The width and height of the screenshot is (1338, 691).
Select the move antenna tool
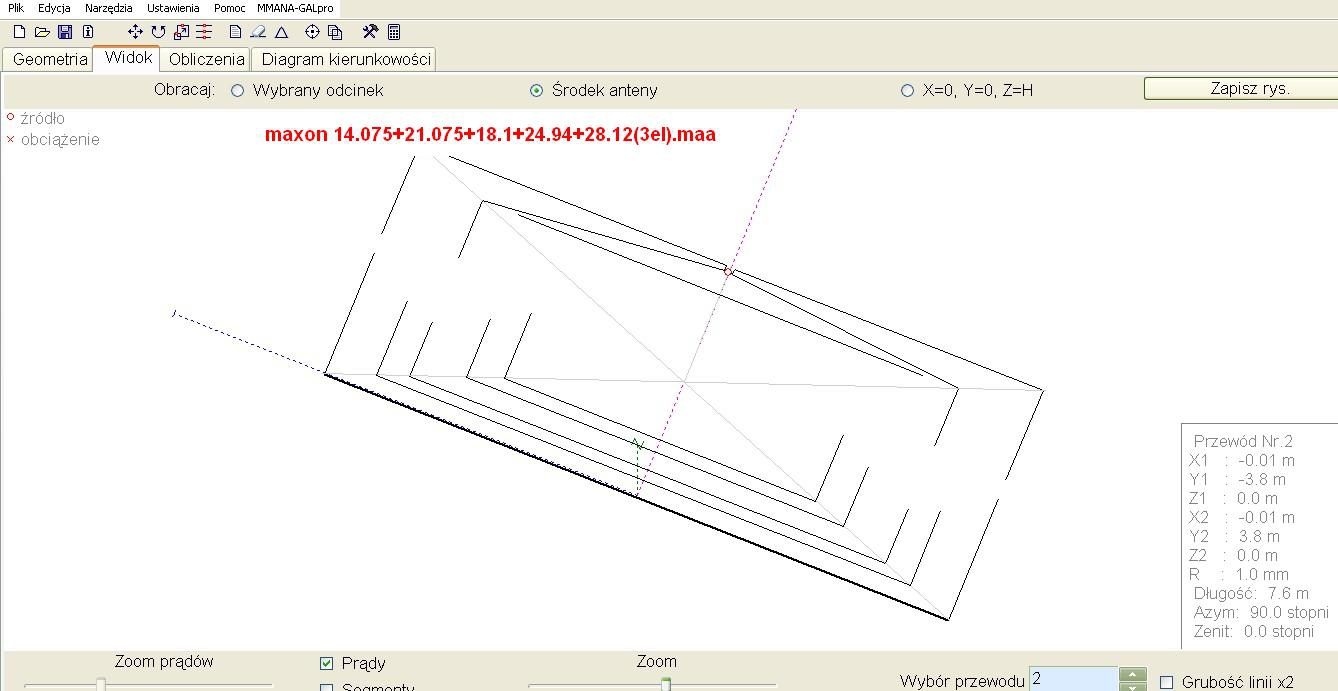tap(135, 32)
